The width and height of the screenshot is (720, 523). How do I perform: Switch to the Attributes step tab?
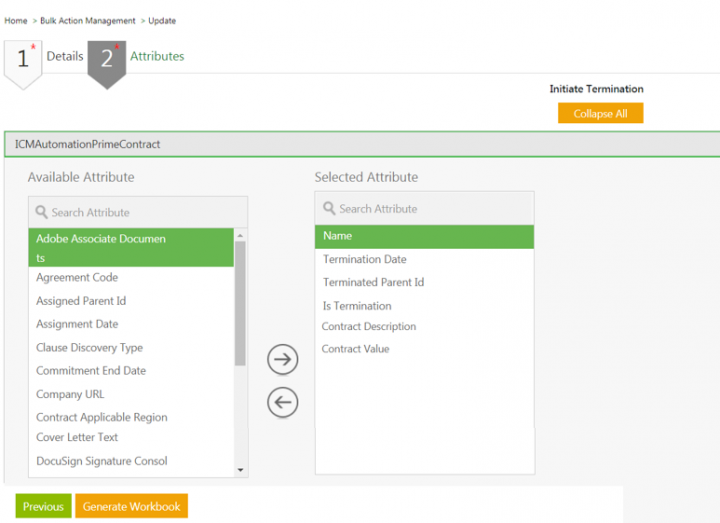[157, 56]
